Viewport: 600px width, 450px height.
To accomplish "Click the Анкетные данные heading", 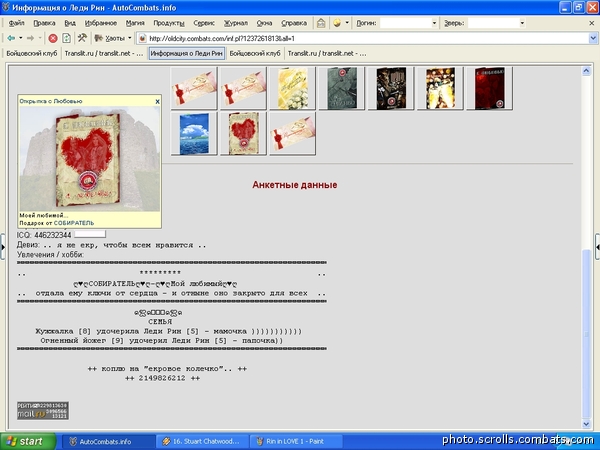I will click(295, 185).
